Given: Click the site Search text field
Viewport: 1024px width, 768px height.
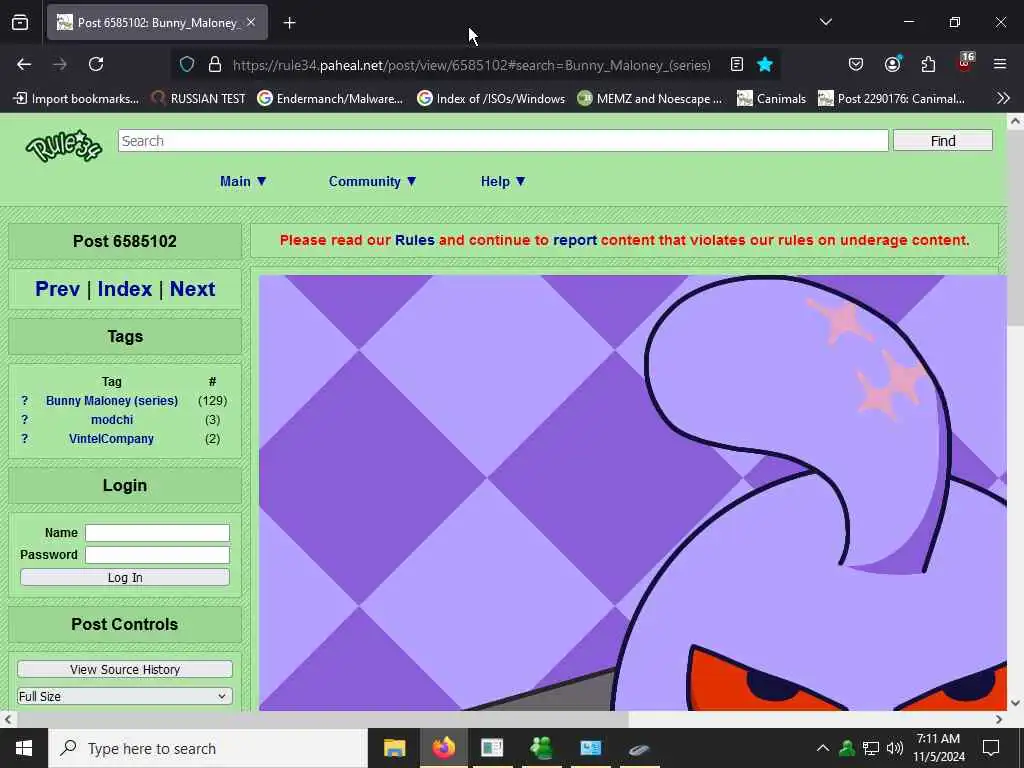Looking at the screenshot, I should pos(503,140).
